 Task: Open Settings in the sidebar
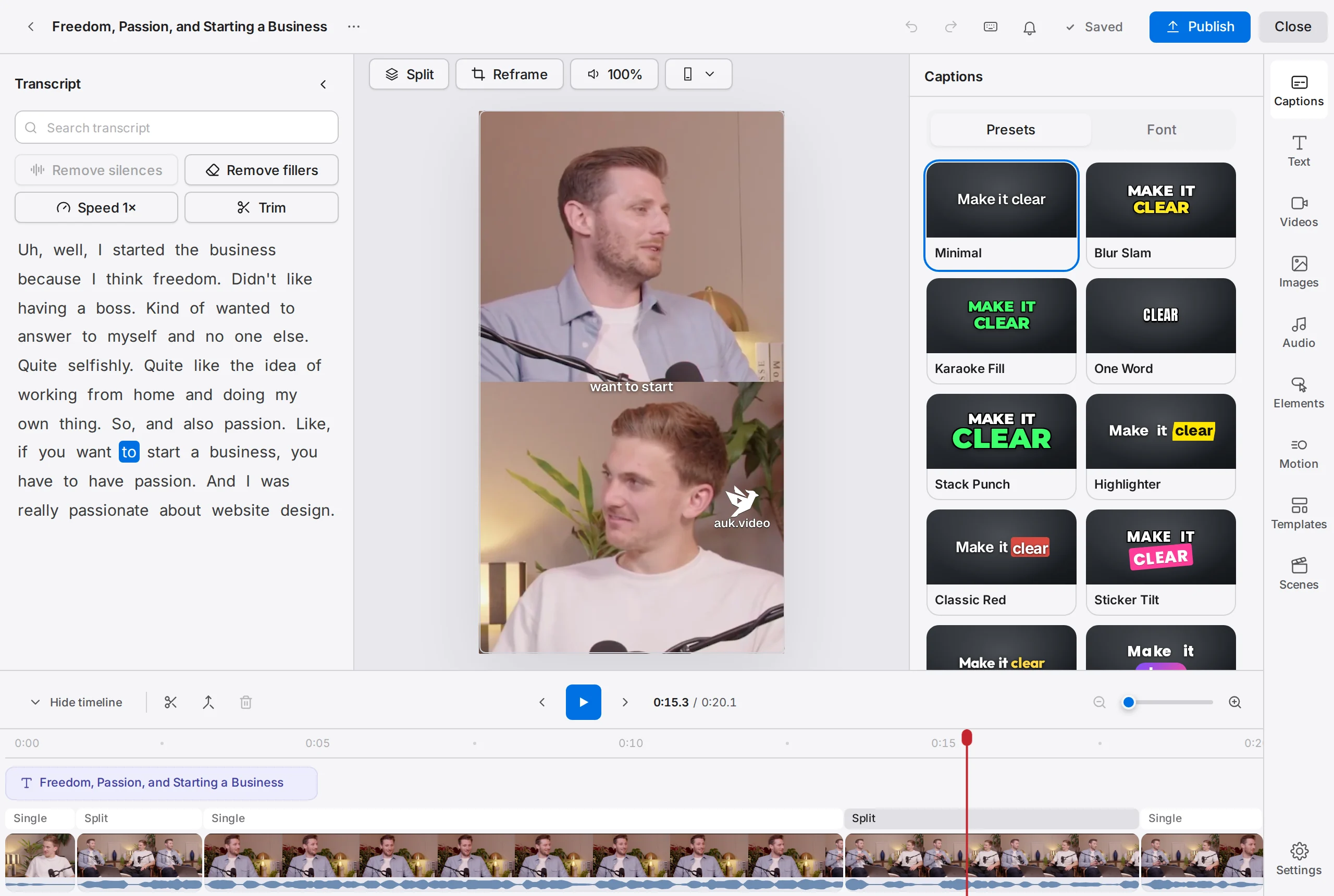[x=1298, y=859]
